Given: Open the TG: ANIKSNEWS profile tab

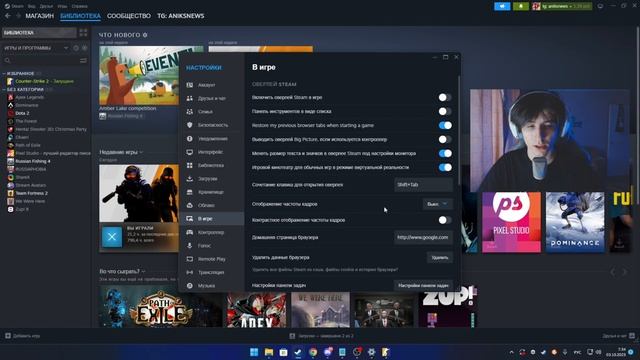Looking at the screenshot, I should pyautogui.click(x=181, y=16).
